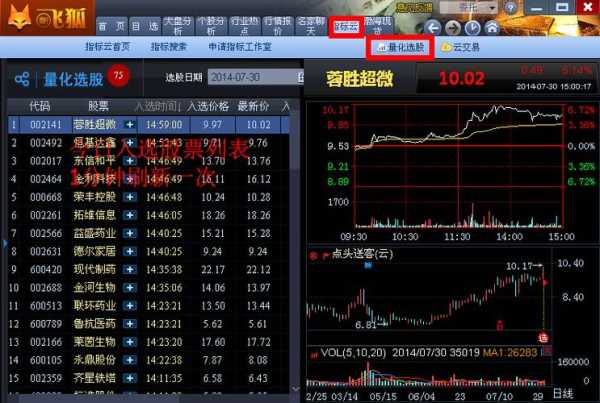The width and height of the screenshot is (600, 403).
Task: Click plus icon beside 现代制药
Action: click(x=130, y=269)
